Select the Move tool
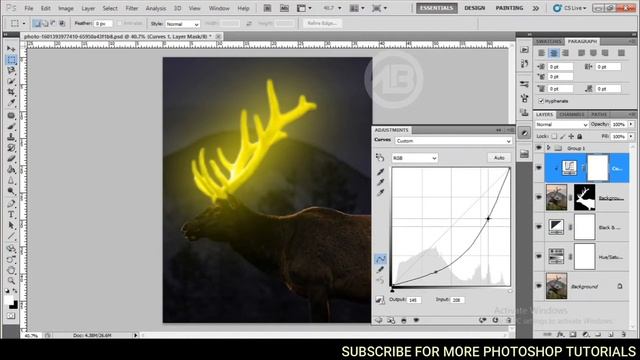 pos(11,49)
